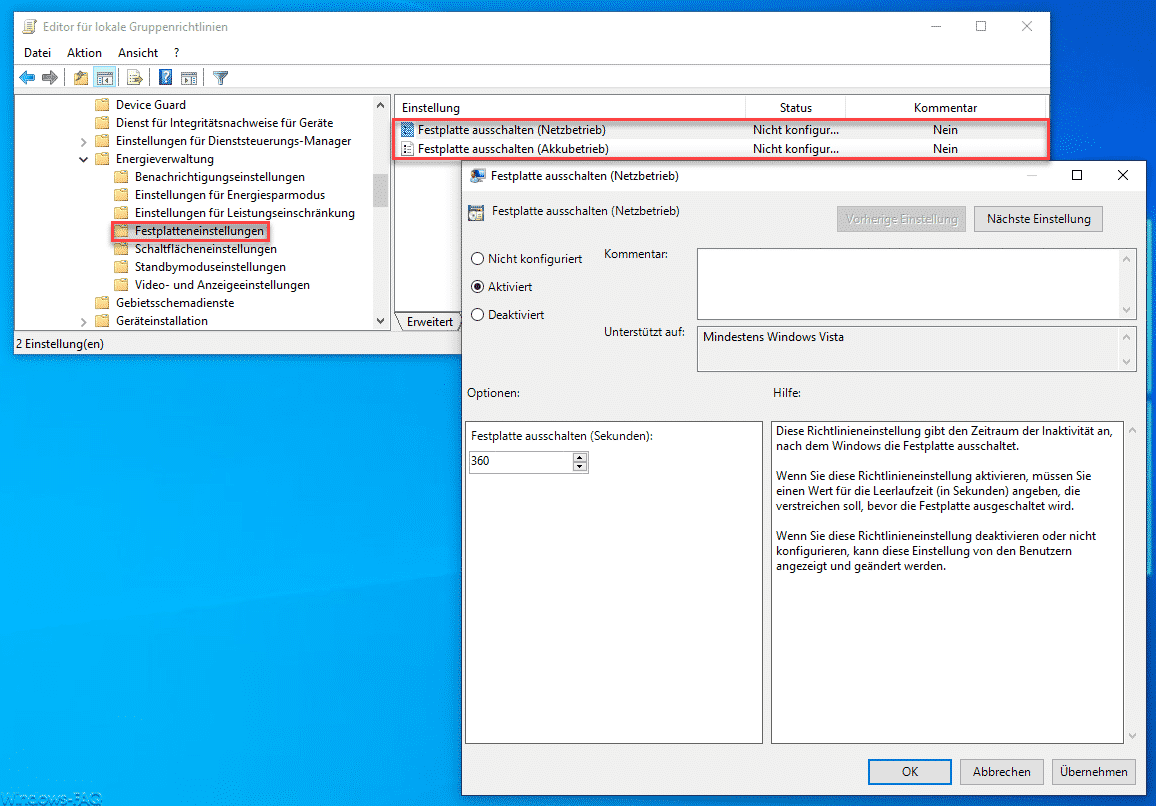Click the Export list toolbar icon

[135, 77]
